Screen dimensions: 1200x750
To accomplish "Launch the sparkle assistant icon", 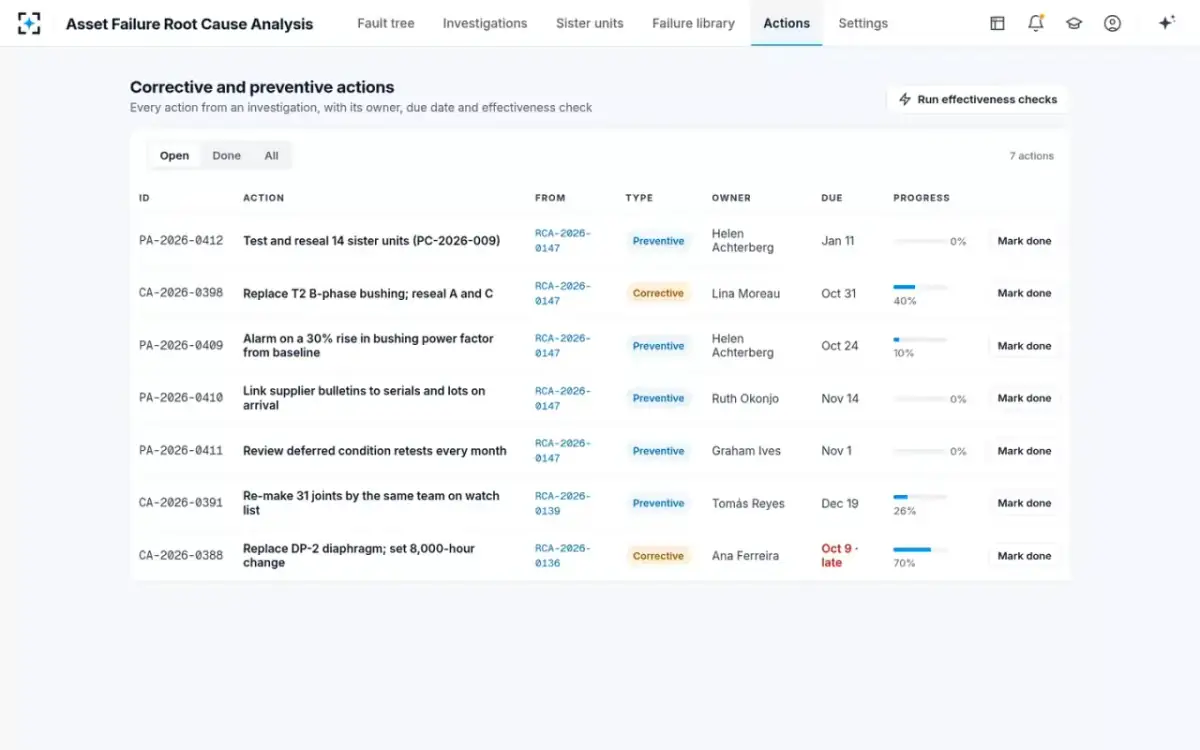I will 1166,23.
